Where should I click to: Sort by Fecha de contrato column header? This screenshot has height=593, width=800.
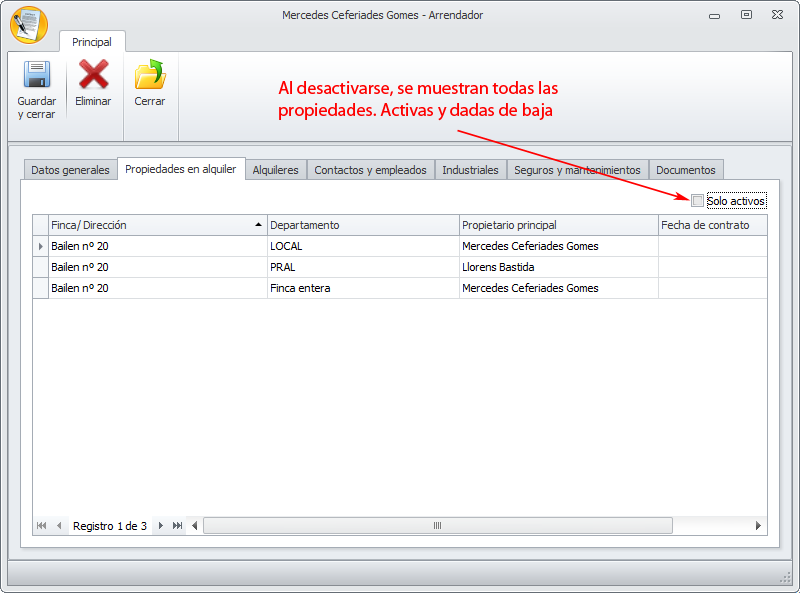pos(713,225)
